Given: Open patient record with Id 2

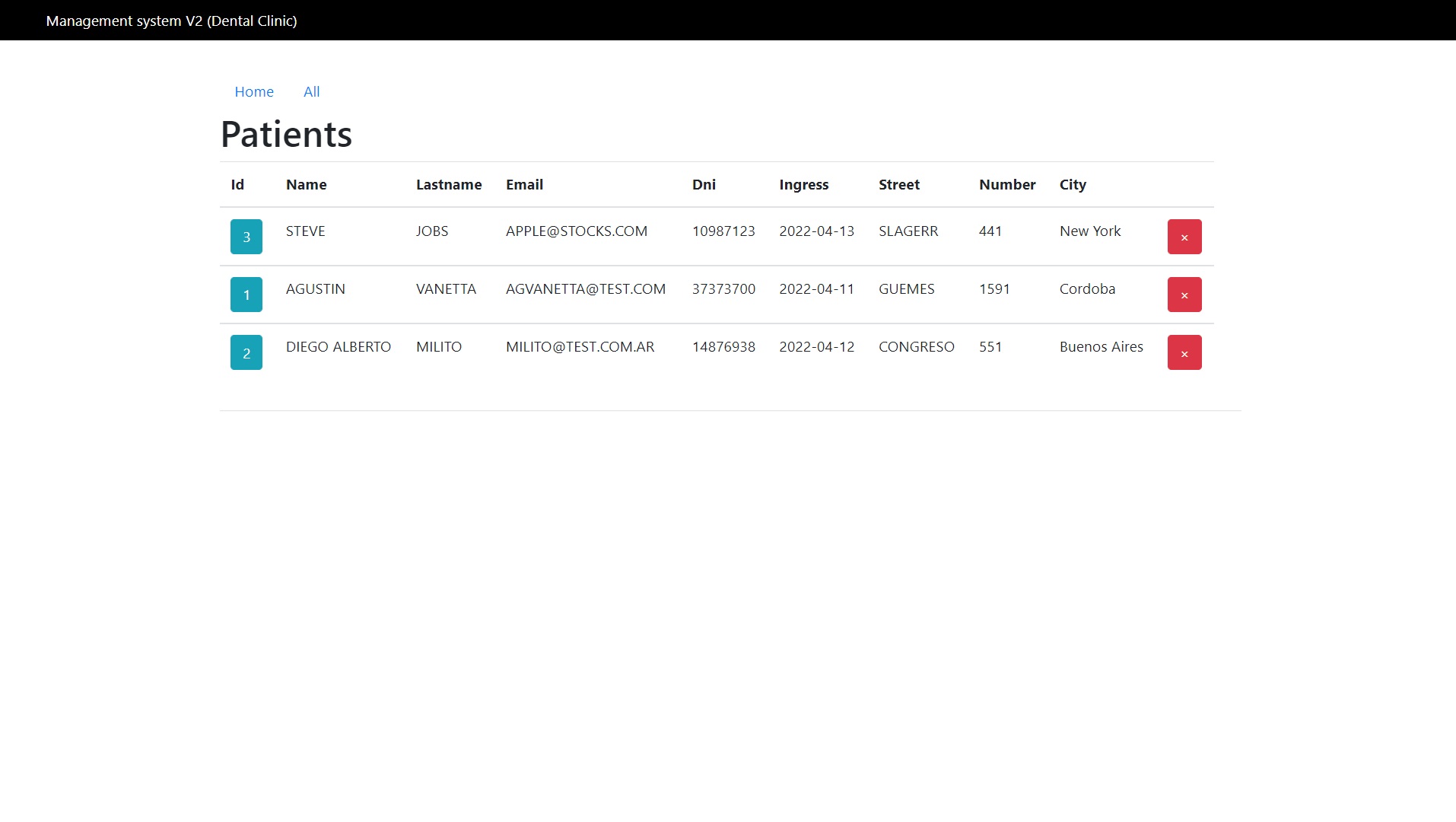Looking at the screenshot, I should (x=246, y=352).
